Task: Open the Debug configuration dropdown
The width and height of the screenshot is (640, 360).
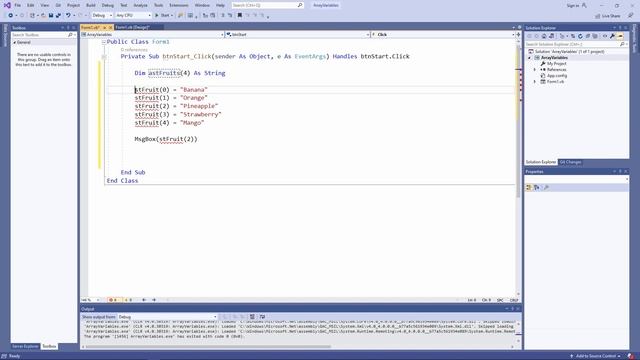Action: tap(102, 15)
